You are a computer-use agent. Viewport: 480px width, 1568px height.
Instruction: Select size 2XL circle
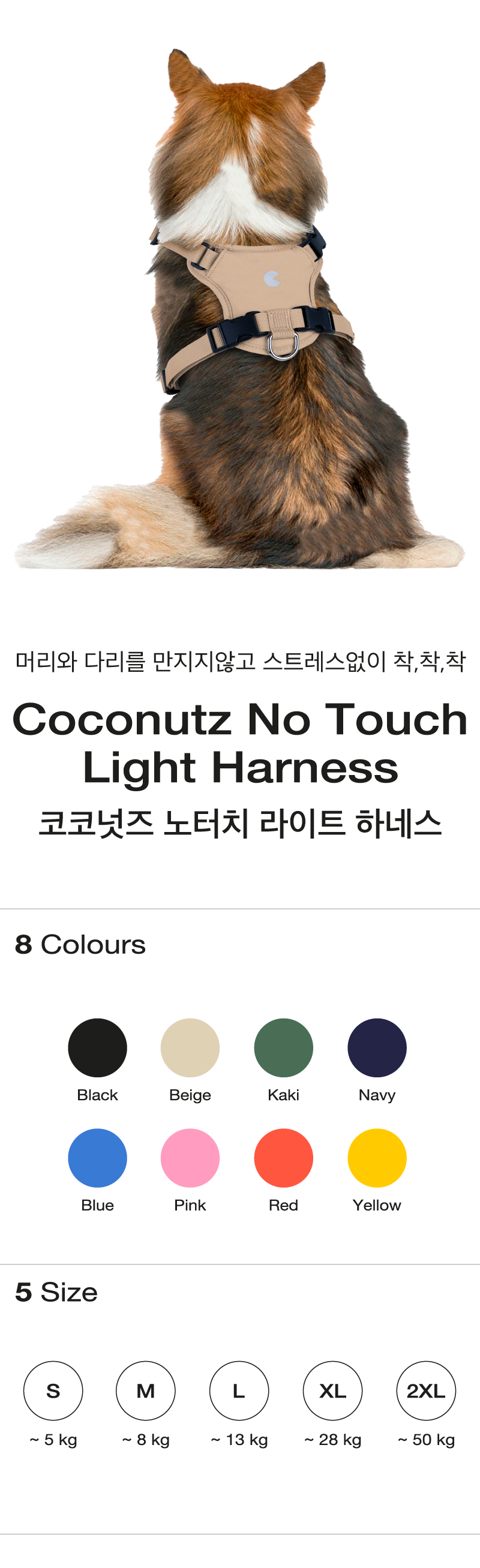click(426, 1390)
